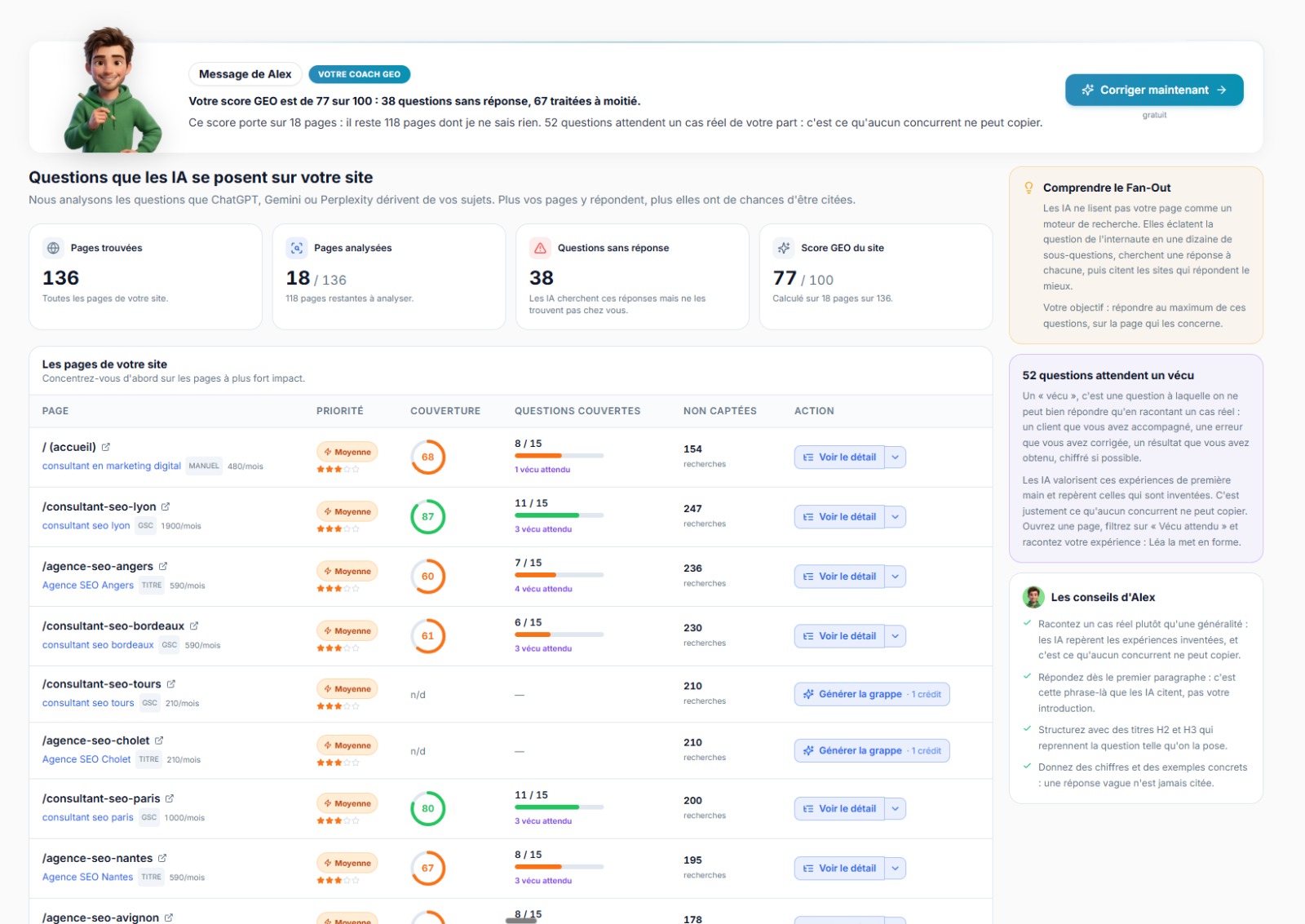Click the warning triangle in Questions sans réponse
This screenshot has width=1305, height=924.
[540, 248]
